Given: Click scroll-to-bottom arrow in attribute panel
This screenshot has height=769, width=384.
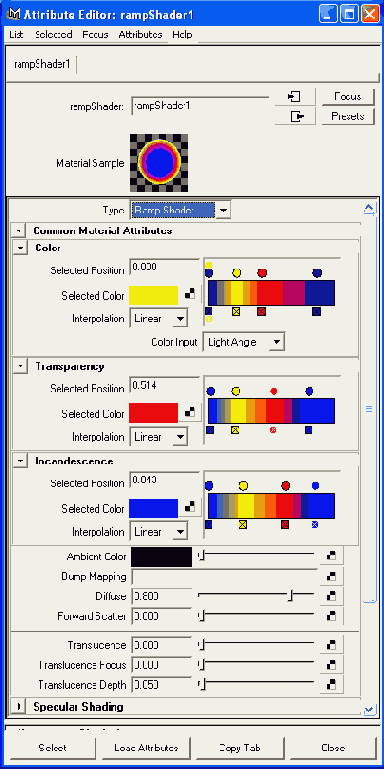Looking at the screenshot, I should click(x=369, y=709).
